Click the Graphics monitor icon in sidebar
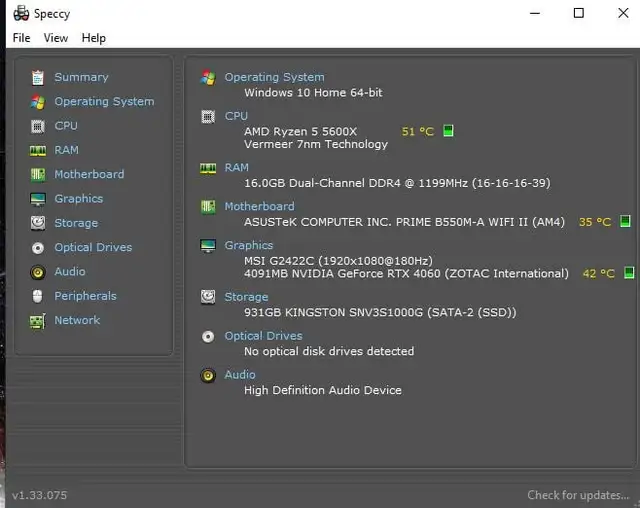 coord(38,199)
